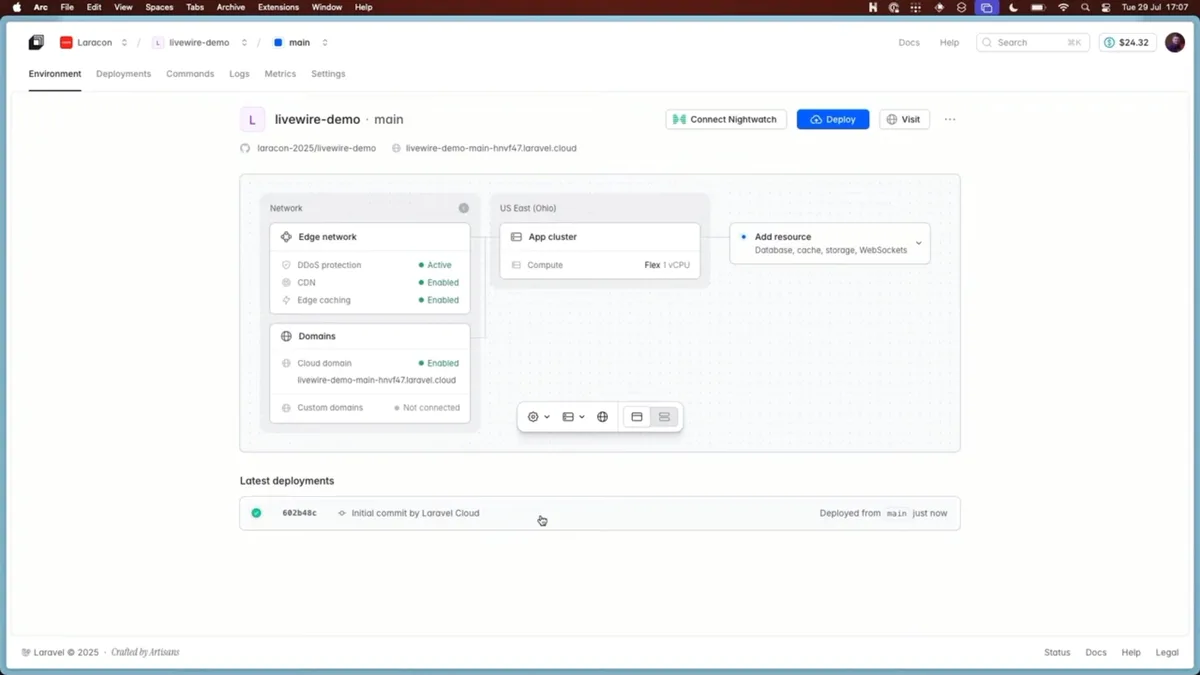The height and width of the screenshot is (675, 1200).
Task: Open the Laracon organization switcher
Action: pos(94,43)
